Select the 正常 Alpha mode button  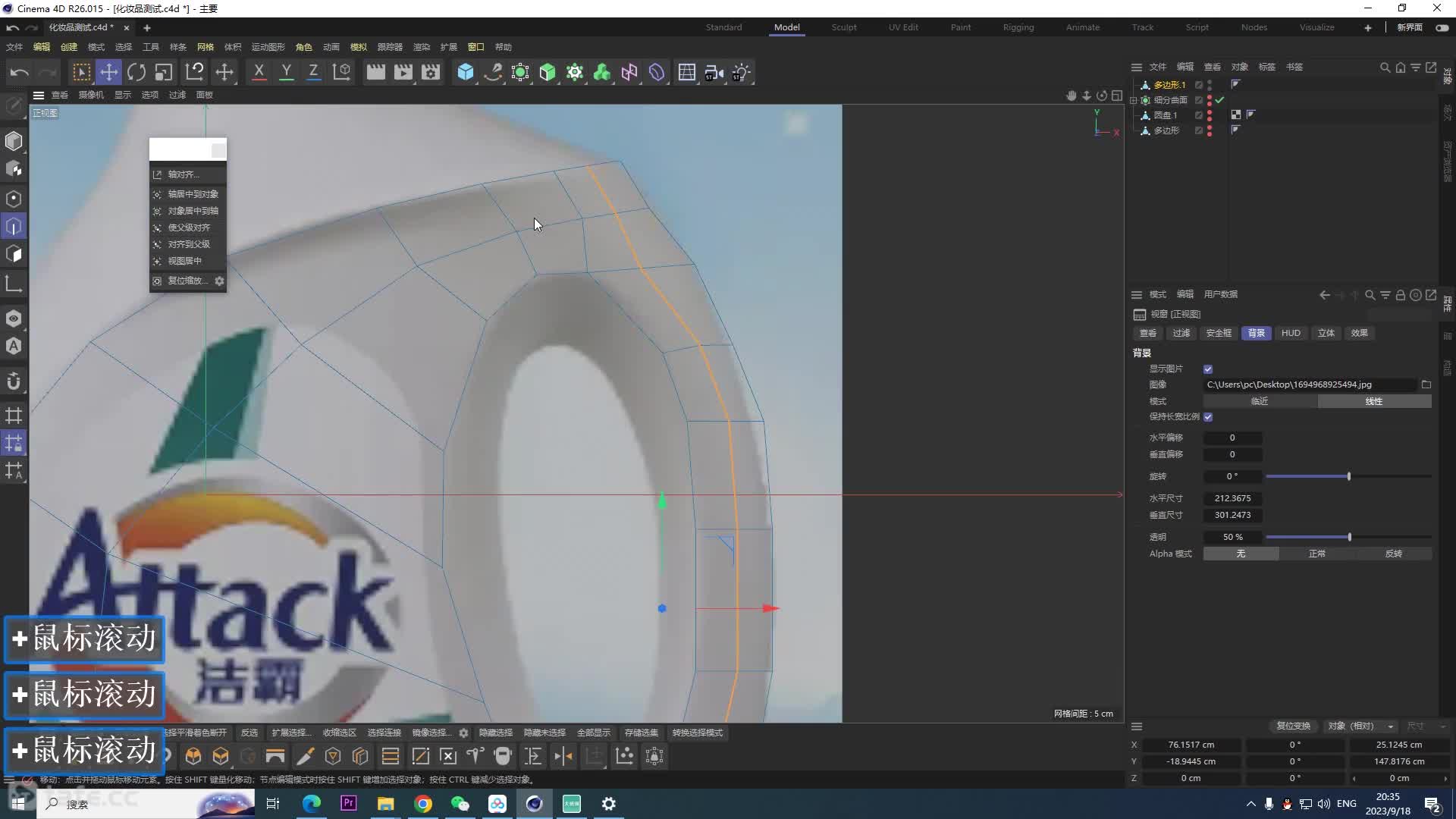pos(1317,554)
